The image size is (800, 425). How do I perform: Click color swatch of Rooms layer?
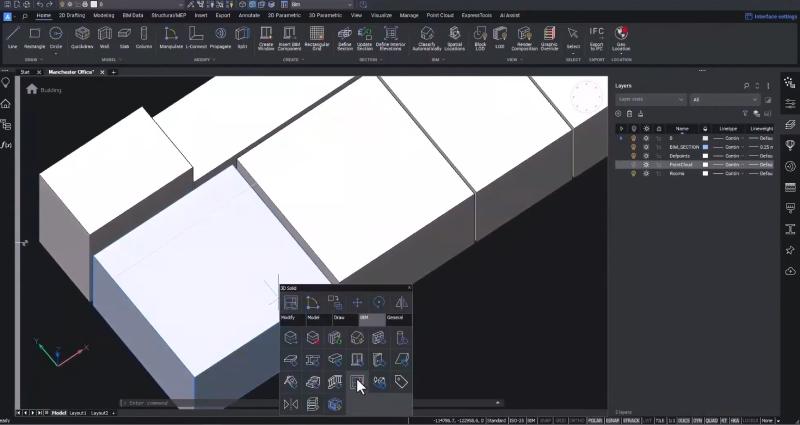[x=706, y=173]
